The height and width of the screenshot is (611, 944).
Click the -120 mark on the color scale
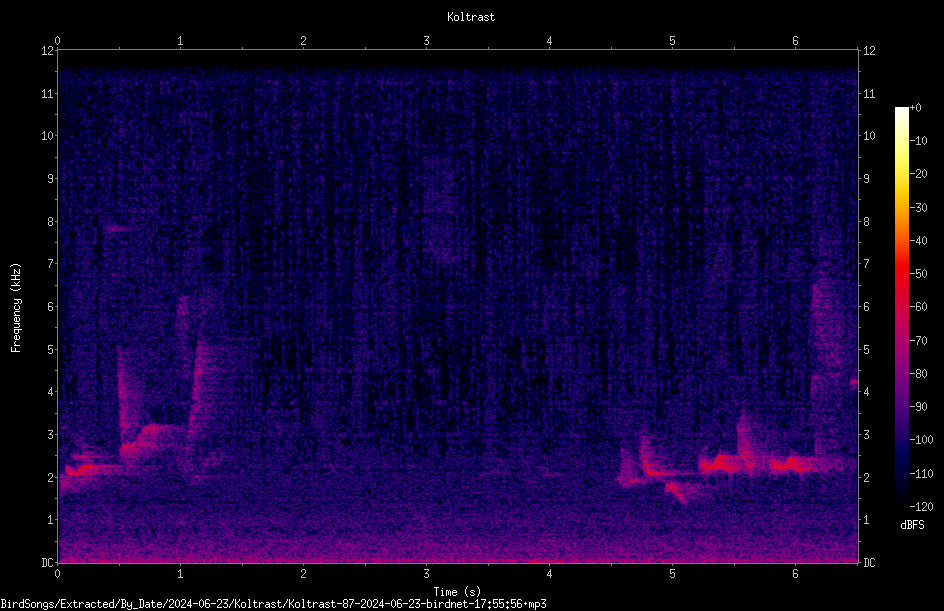[921, 506]
